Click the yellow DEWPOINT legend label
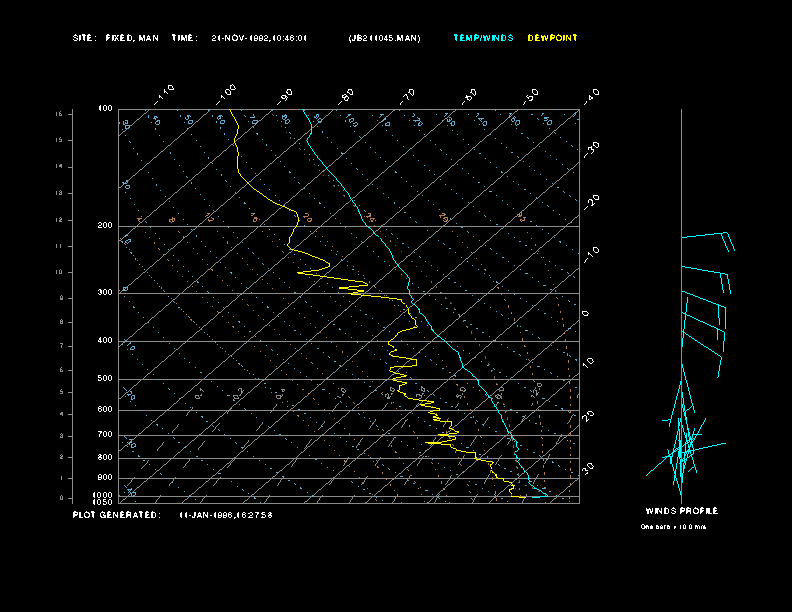The image size is (792, 612). coord(552,38)
